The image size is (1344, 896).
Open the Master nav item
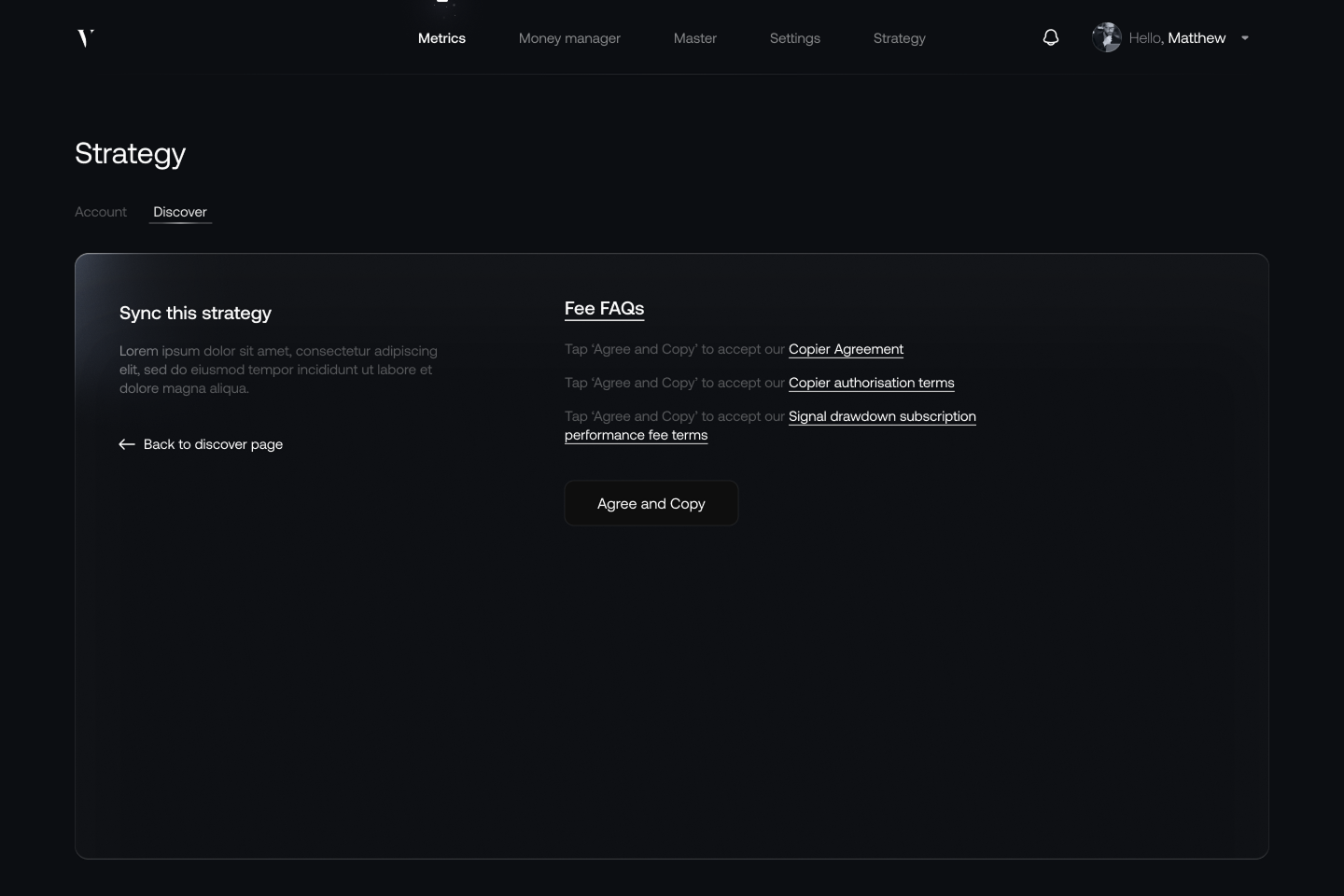point(695,38)
